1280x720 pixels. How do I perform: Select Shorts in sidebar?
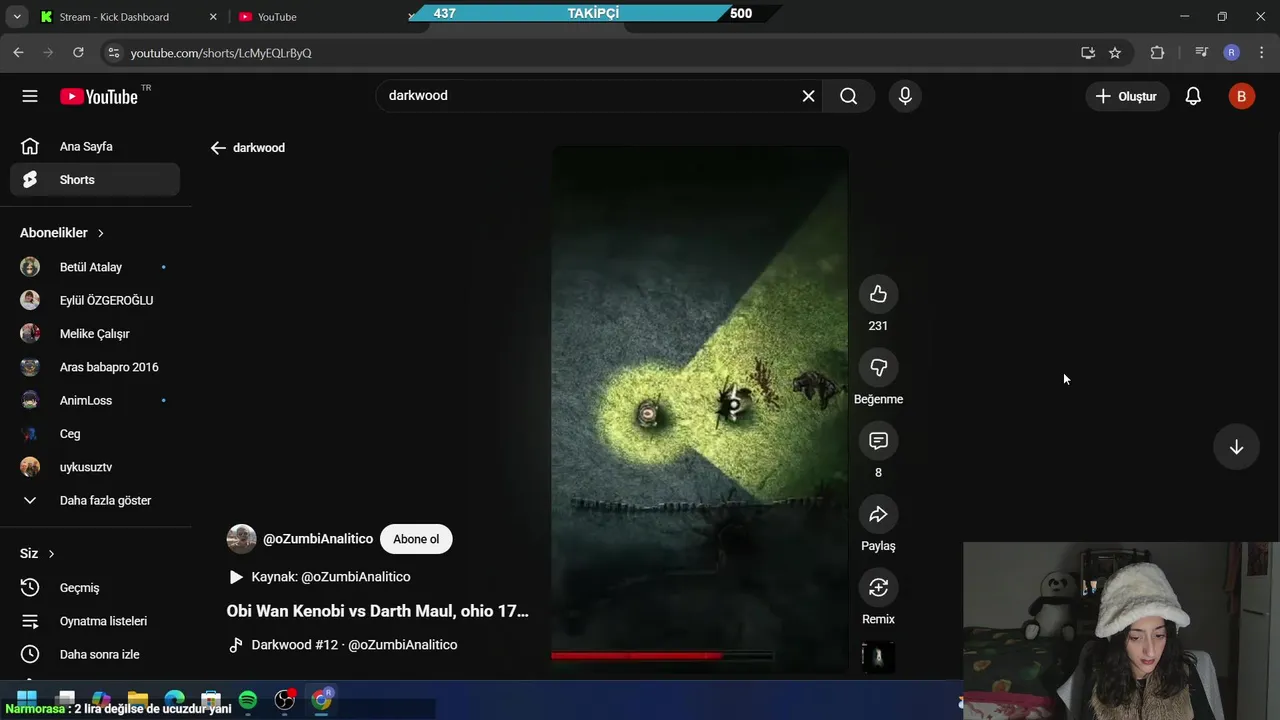95,180
